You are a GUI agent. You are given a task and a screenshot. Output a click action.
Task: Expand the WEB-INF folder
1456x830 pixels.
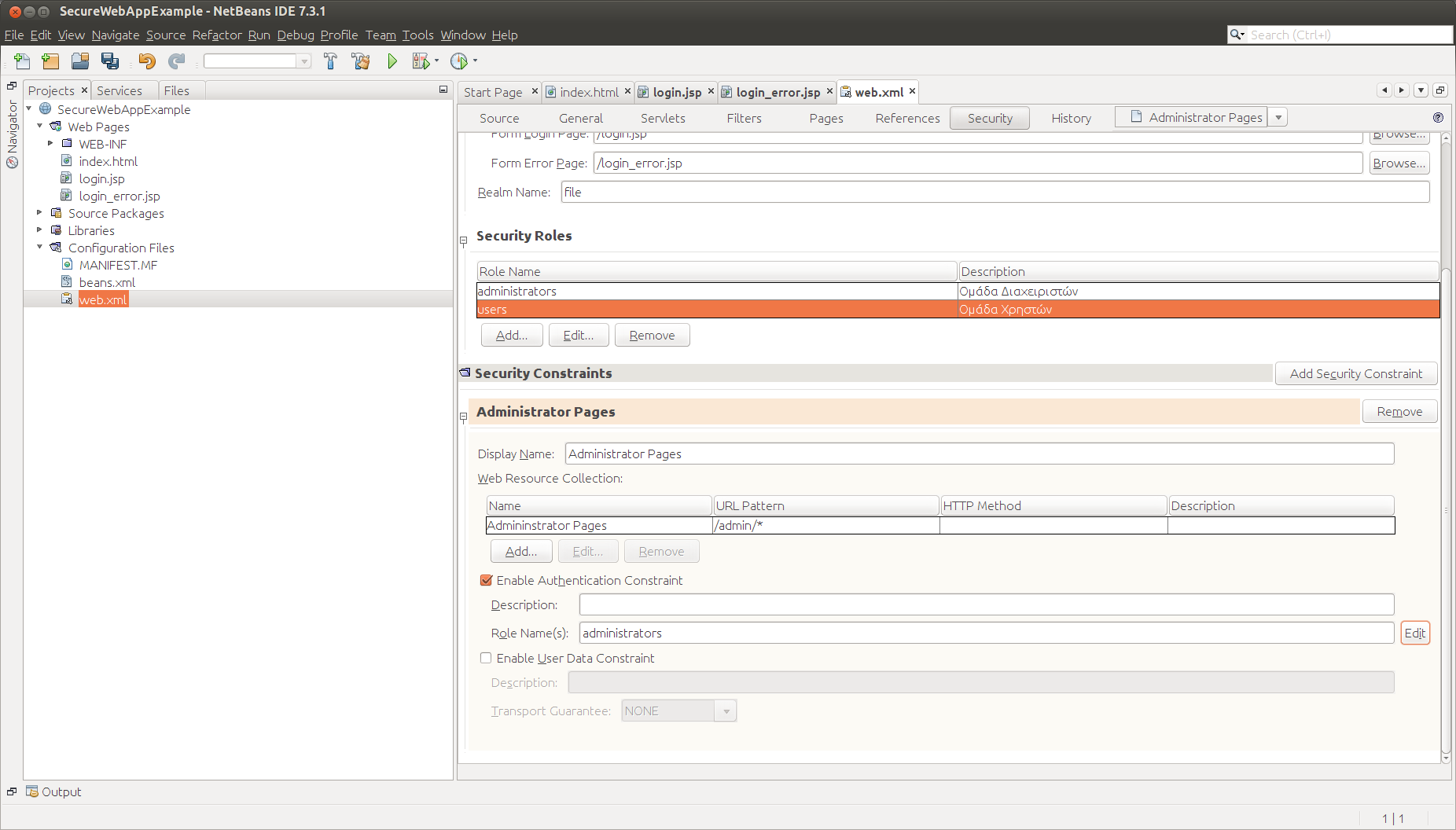tap(50, 143)
